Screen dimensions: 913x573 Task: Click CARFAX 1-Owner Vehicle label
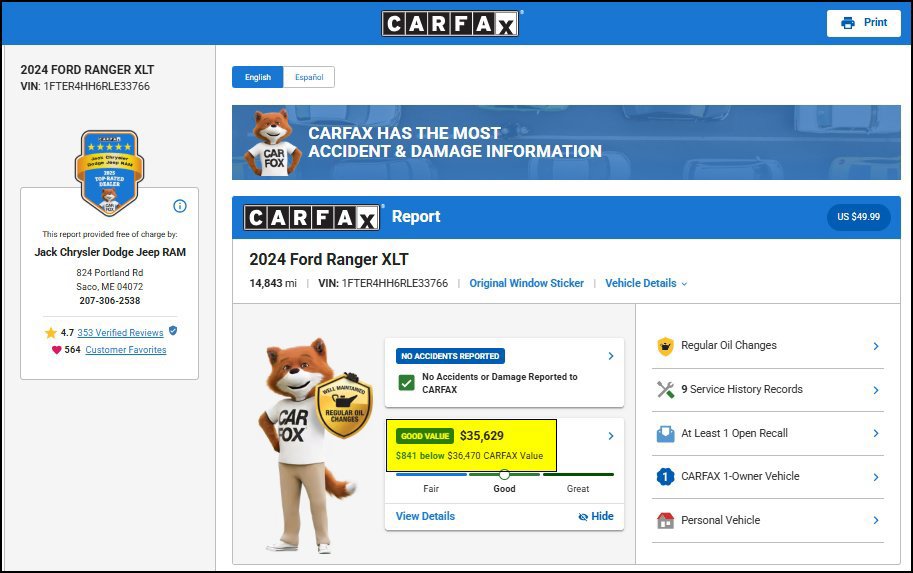[x=740, y=476]
